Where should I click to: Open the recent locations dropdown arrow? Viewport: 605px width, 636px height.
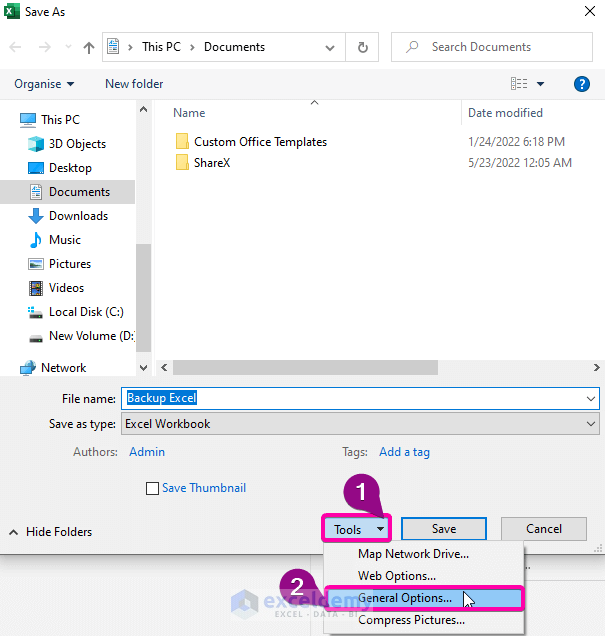coord(68,47)
